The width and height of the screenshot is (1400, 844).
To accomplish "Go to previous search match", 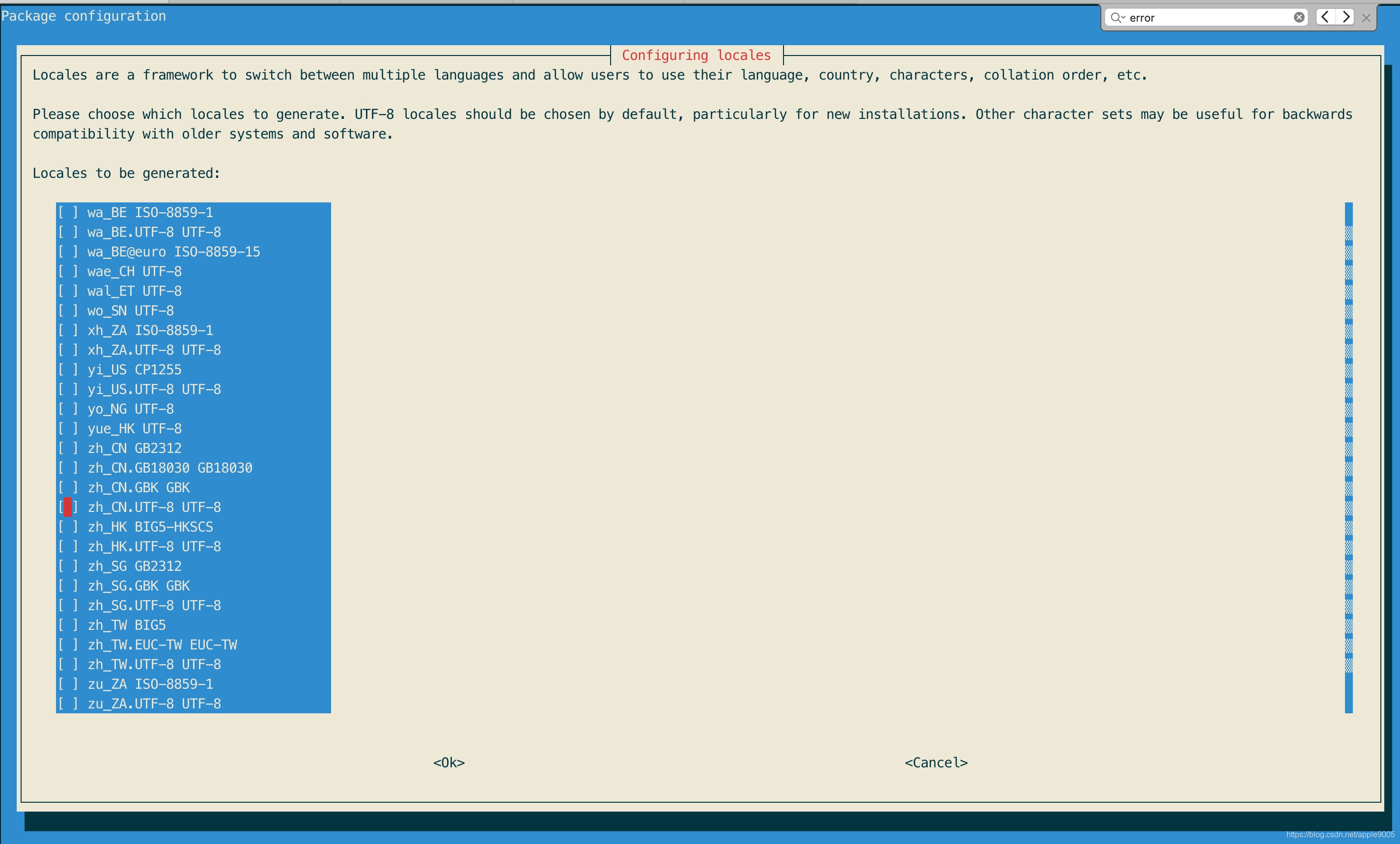I will [x=1325, y=17].
